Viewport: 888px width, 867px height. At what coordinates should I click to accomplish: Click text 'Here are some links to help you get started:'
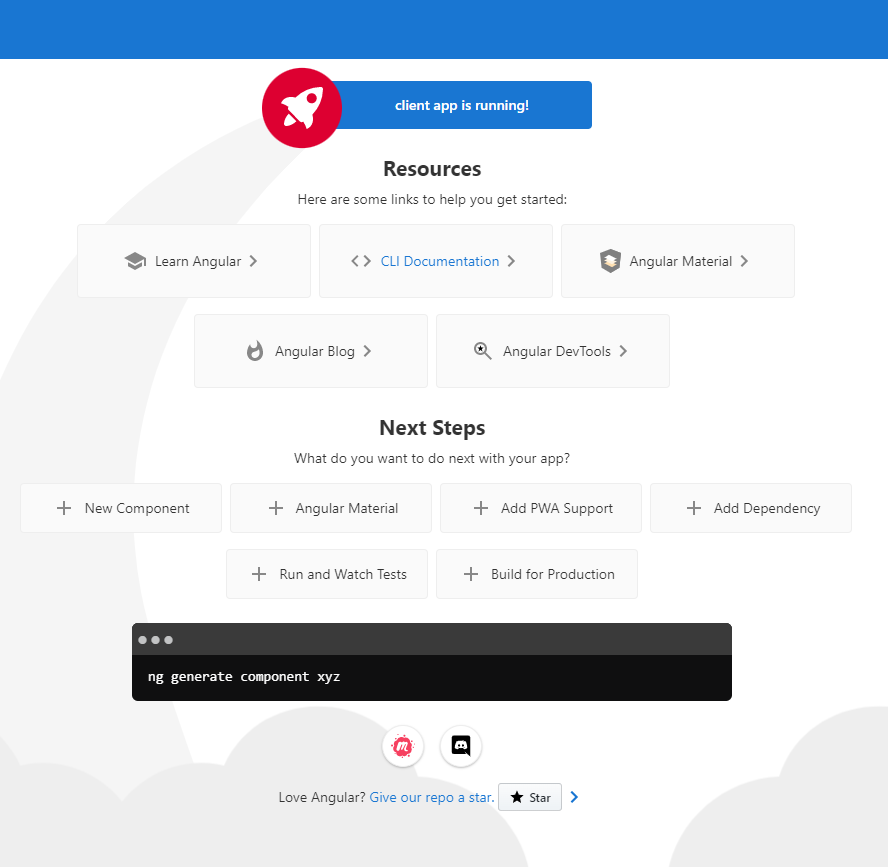432,199
